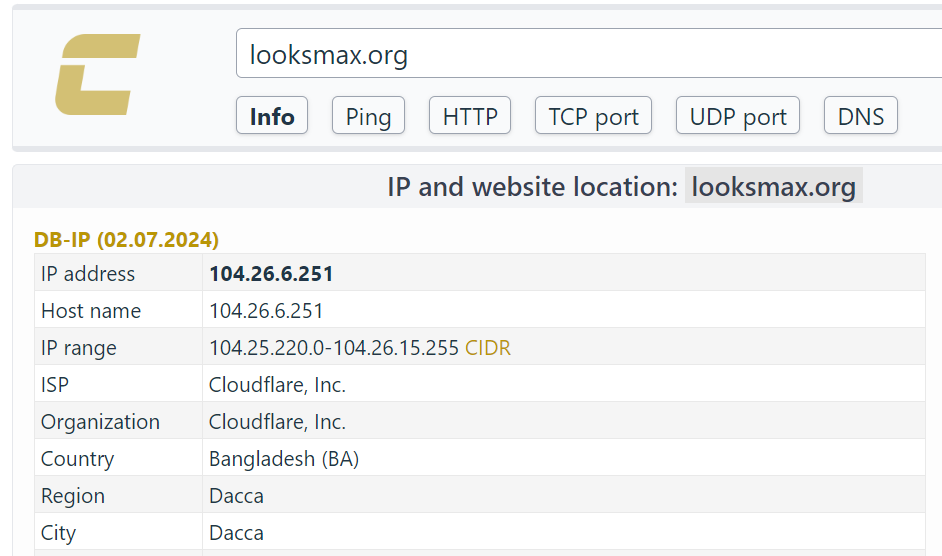The image size is (942, 556).
Task: Click the Country value Bangladesh (BA)
Action: 284,459
